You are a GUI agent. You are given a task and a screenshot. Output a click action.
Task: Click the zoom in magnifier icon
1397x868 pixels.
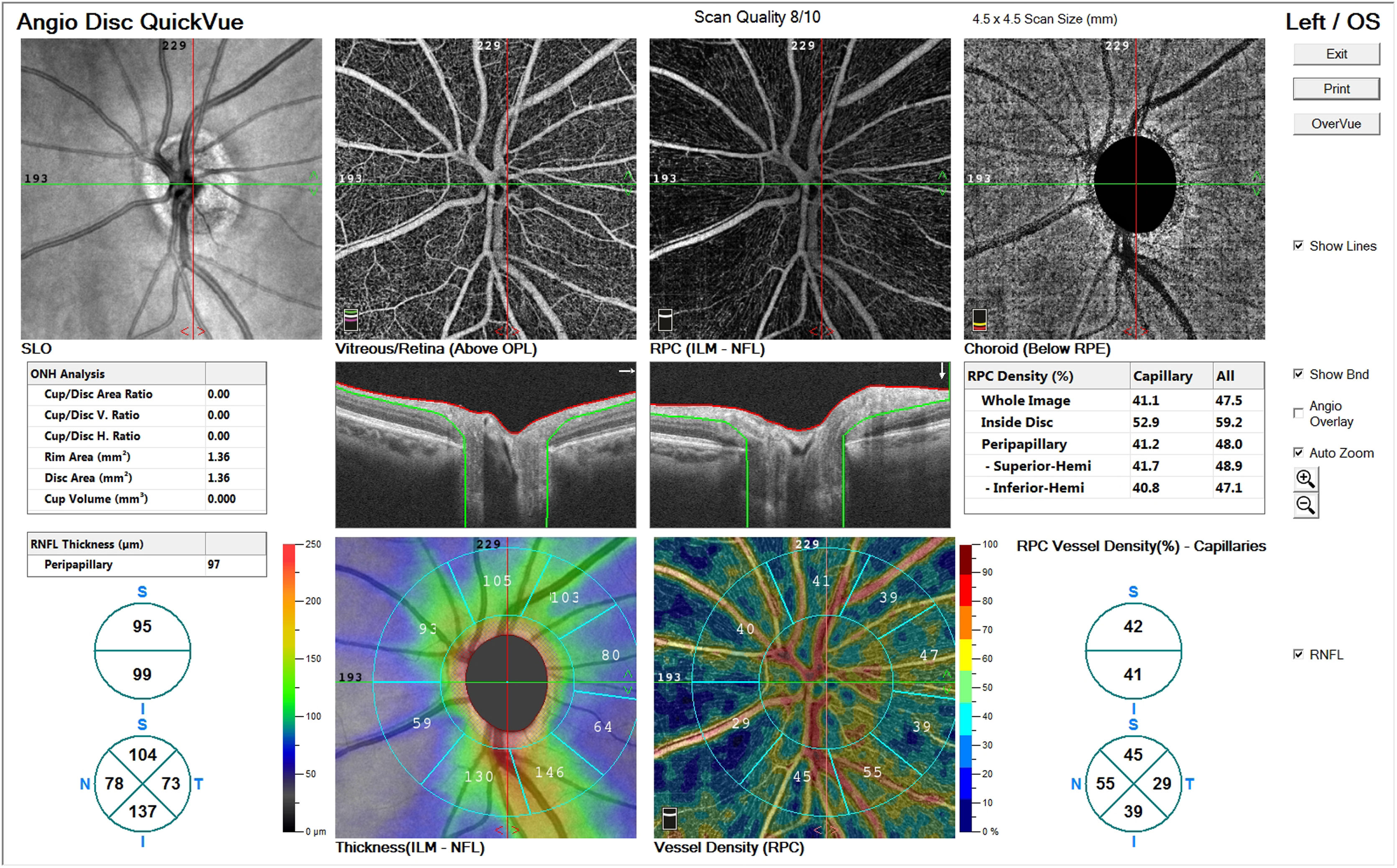coord(1306,479)
